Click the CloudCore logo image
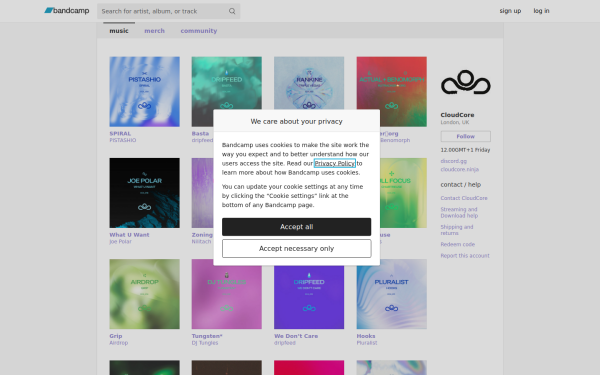The width and height of the screenshot is (600, 375). click(466, 82)
